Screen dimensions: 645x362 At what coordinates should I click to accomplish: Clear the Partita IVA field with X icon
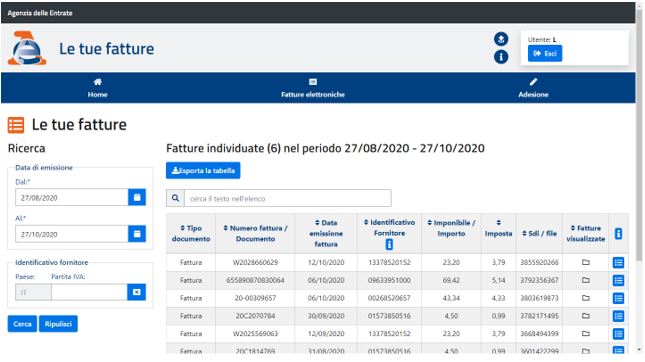coord(137,292)
